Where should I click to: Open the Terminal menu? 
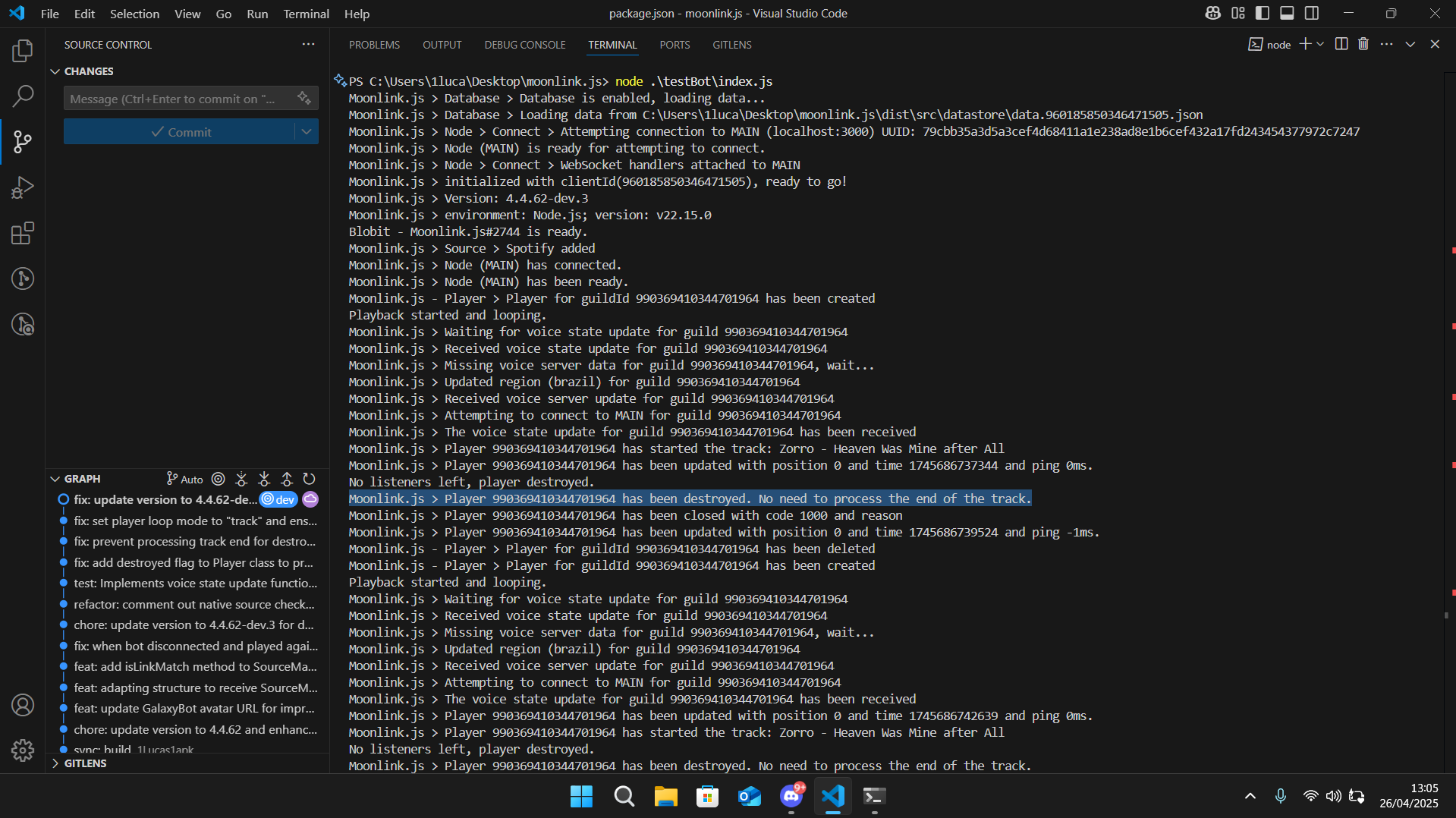click(306, 14)
